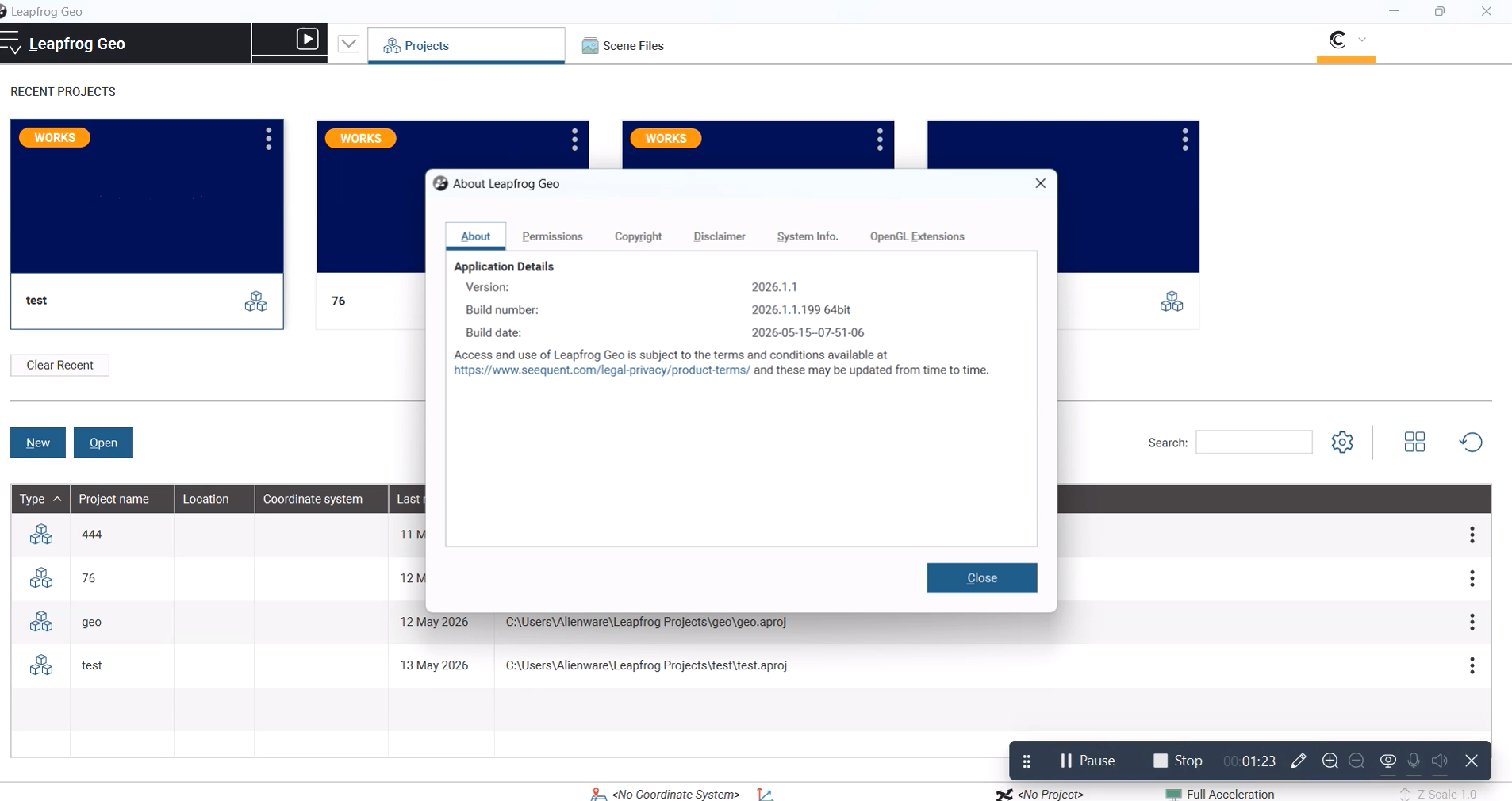Select project name 444 in the table
Viewport: 1512px width, 801px height.
point(92,535)
